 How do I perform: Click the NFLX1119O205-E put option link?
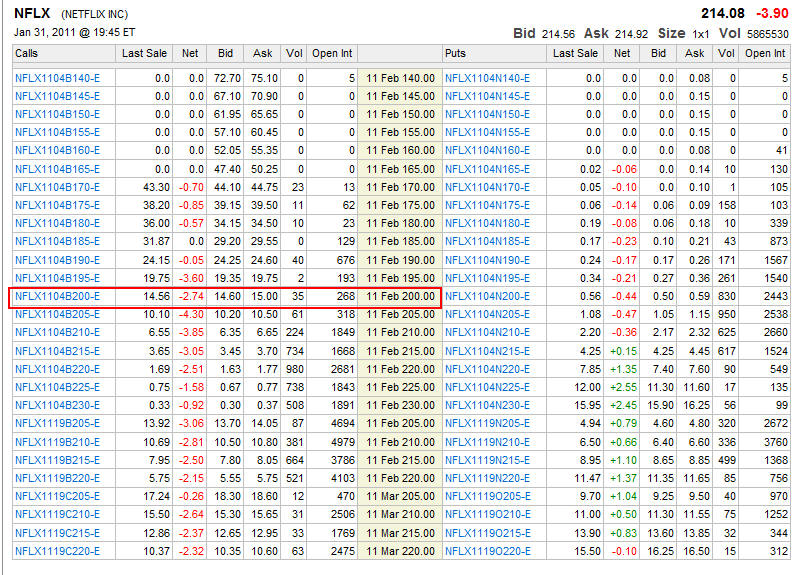[x=488, y=496]
